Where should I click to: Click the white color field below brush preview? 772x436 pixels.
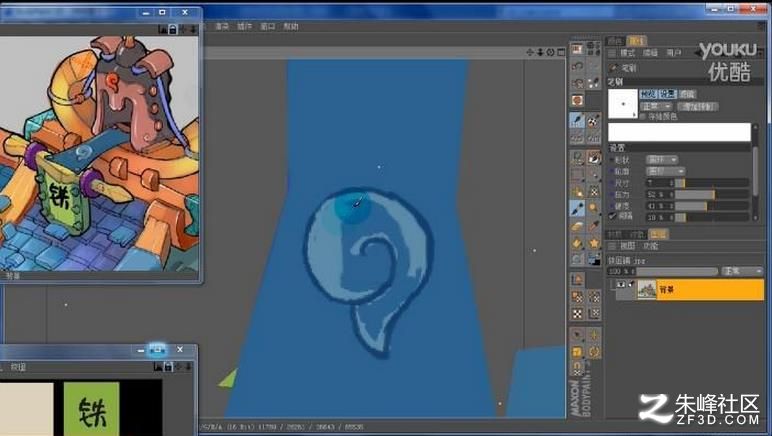click(679, 132)
